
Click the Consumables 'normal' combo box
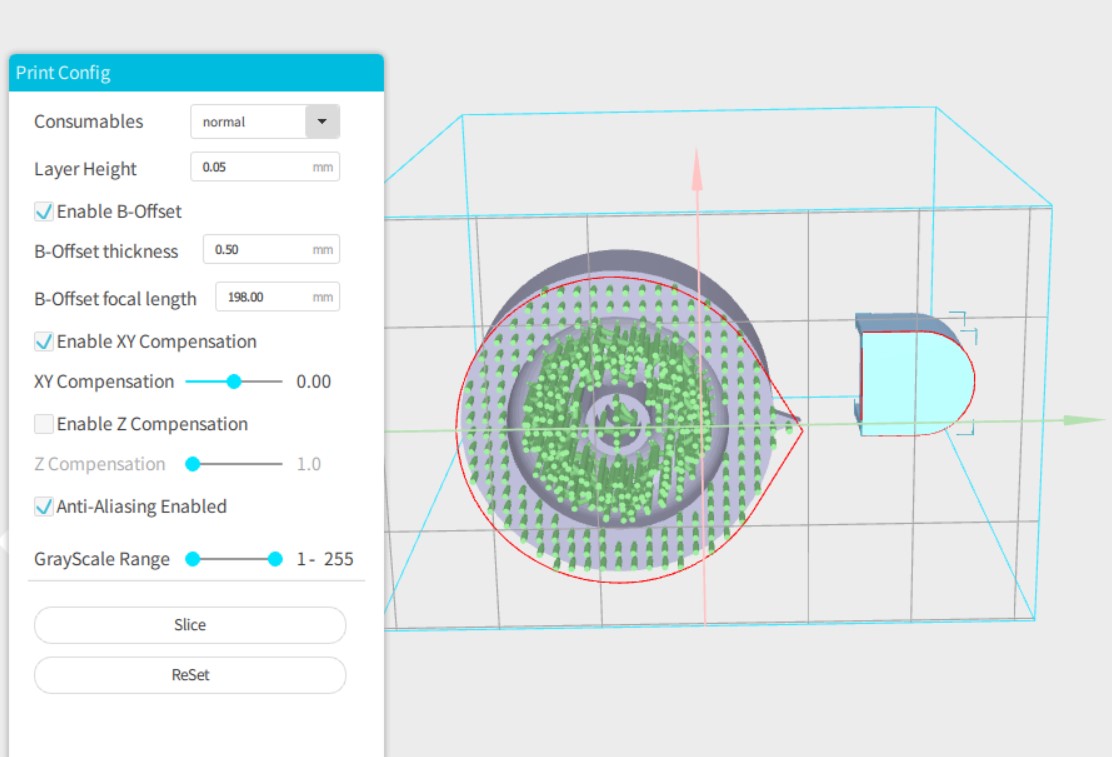[x=248, y=122]
